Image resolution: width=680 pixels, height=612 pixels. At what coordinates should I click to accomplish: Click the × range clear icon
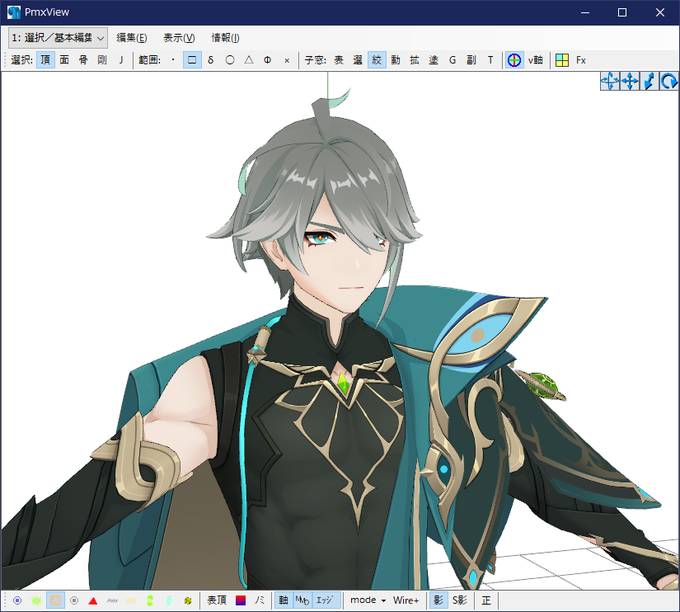coord(287,60)
